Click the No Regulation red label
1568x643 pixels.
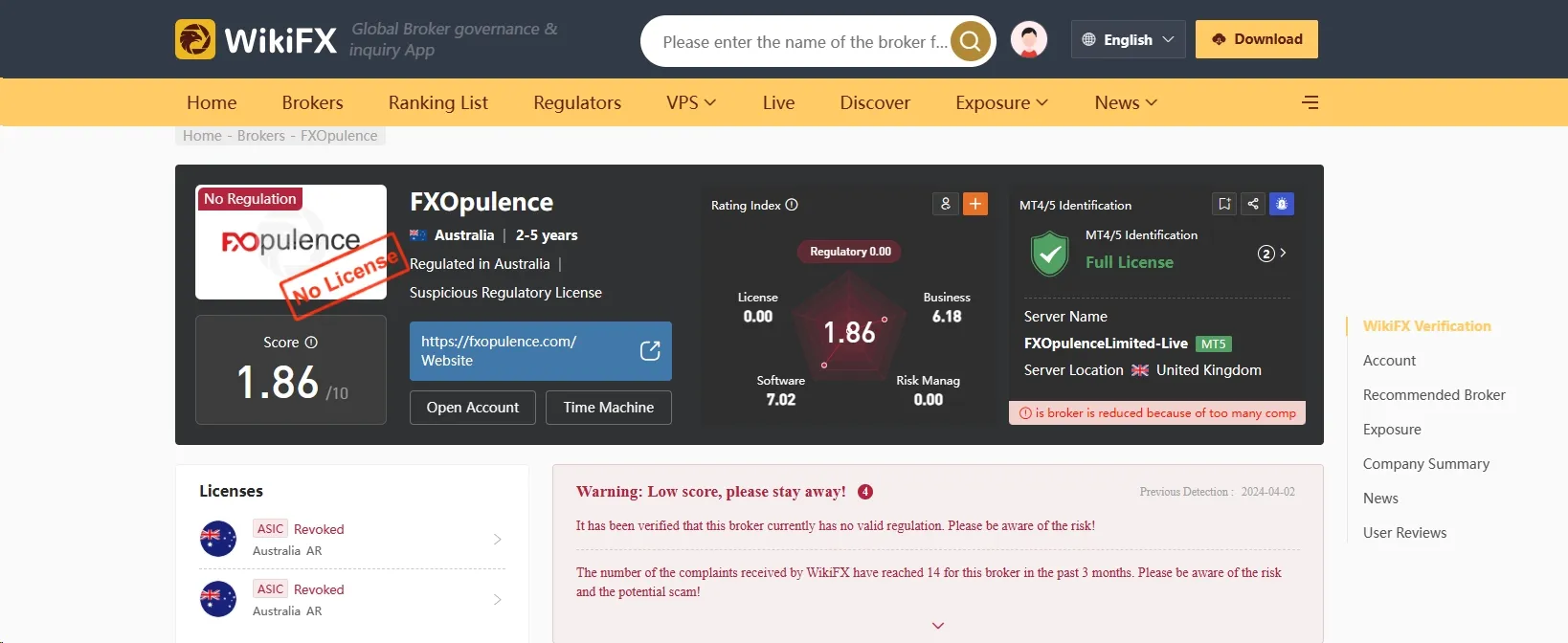click(250, 199)
